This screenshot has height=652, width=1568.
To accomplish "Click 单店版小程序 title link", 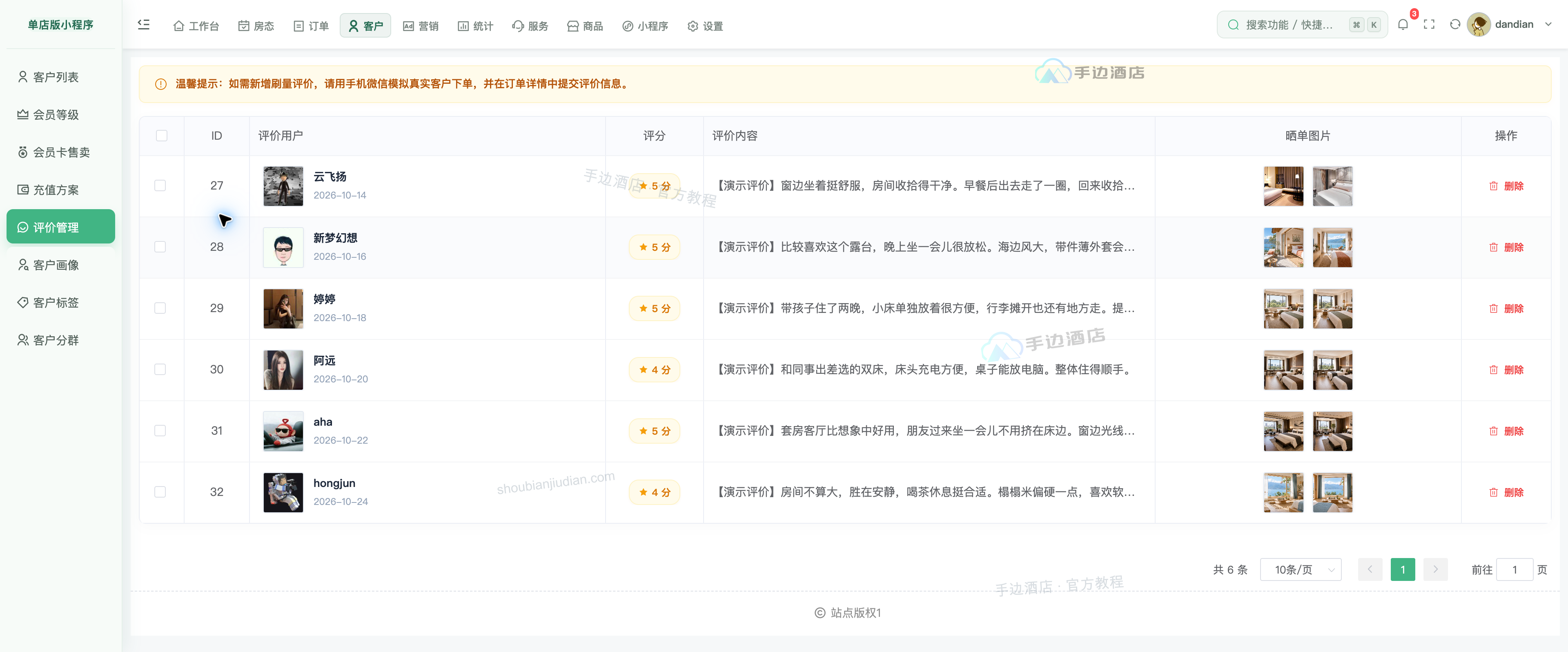I will tap(61, 25).
